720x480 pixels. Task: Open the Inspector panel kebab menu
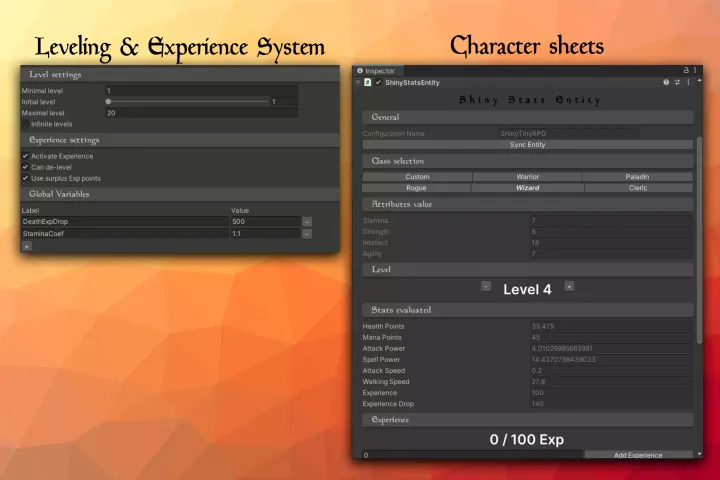[695, 70]
